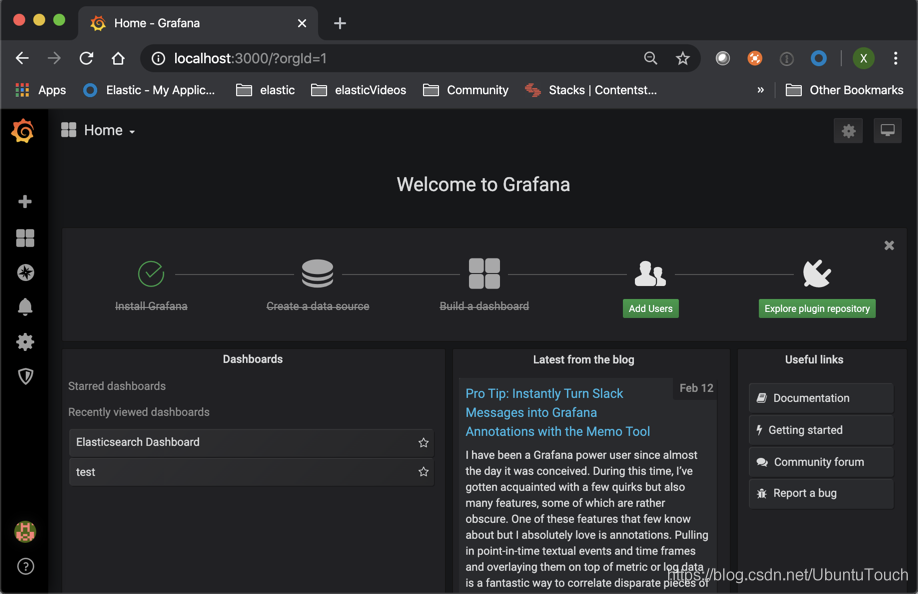
Task: Click the Grafana logo in the sidebar
Action: 23,131
